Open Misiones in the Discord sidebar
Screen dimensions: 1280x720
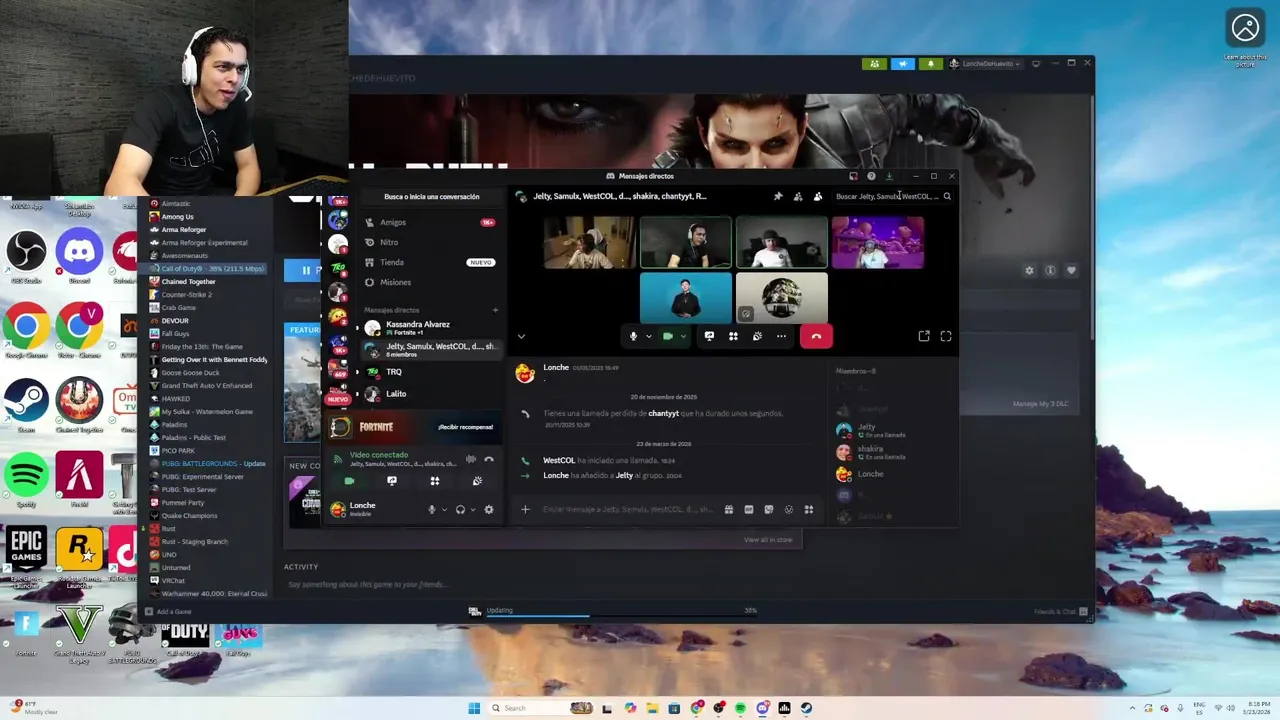tap(430, 282)
